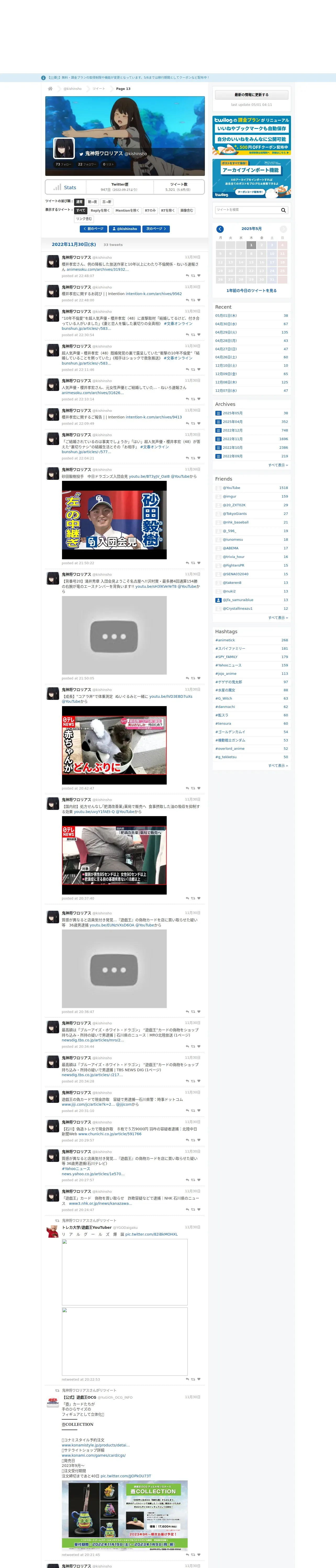This screenshot has width=336, height=1568.
Task: Reply to tweet posted at 22:48:07
Action: [187, 276]
